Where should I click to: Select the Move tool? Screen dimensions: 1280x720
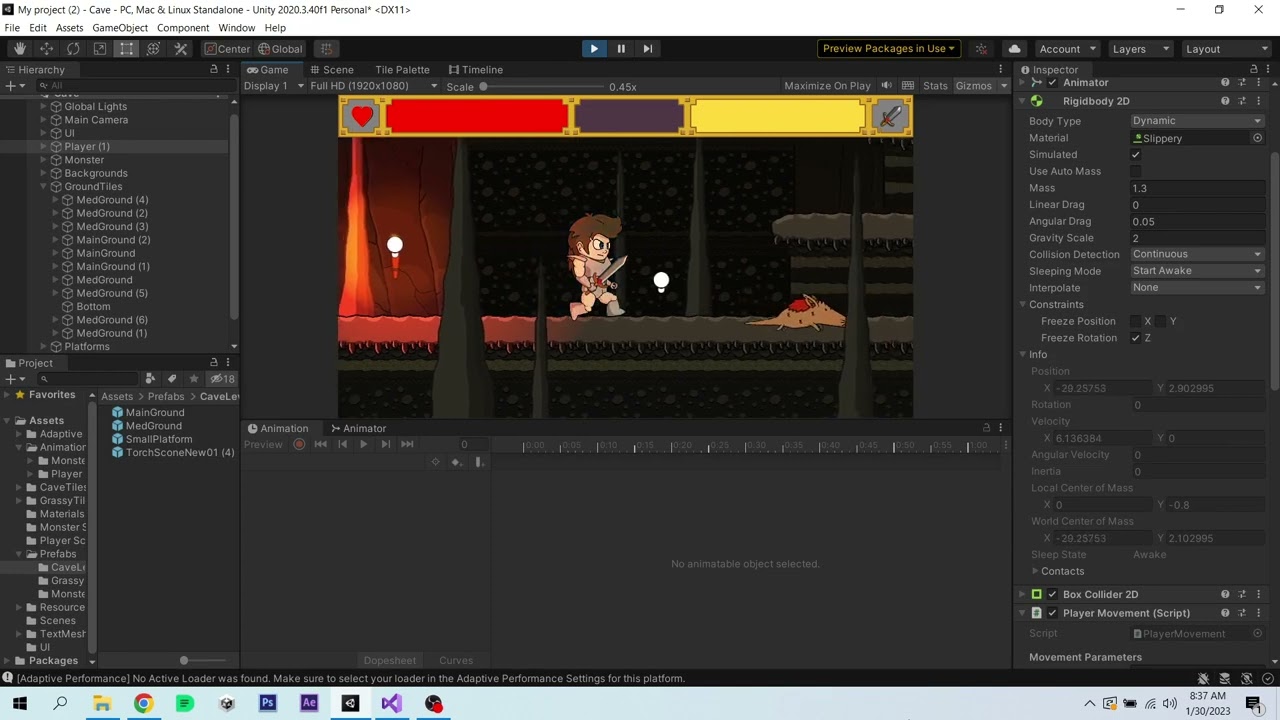(46, 48)
